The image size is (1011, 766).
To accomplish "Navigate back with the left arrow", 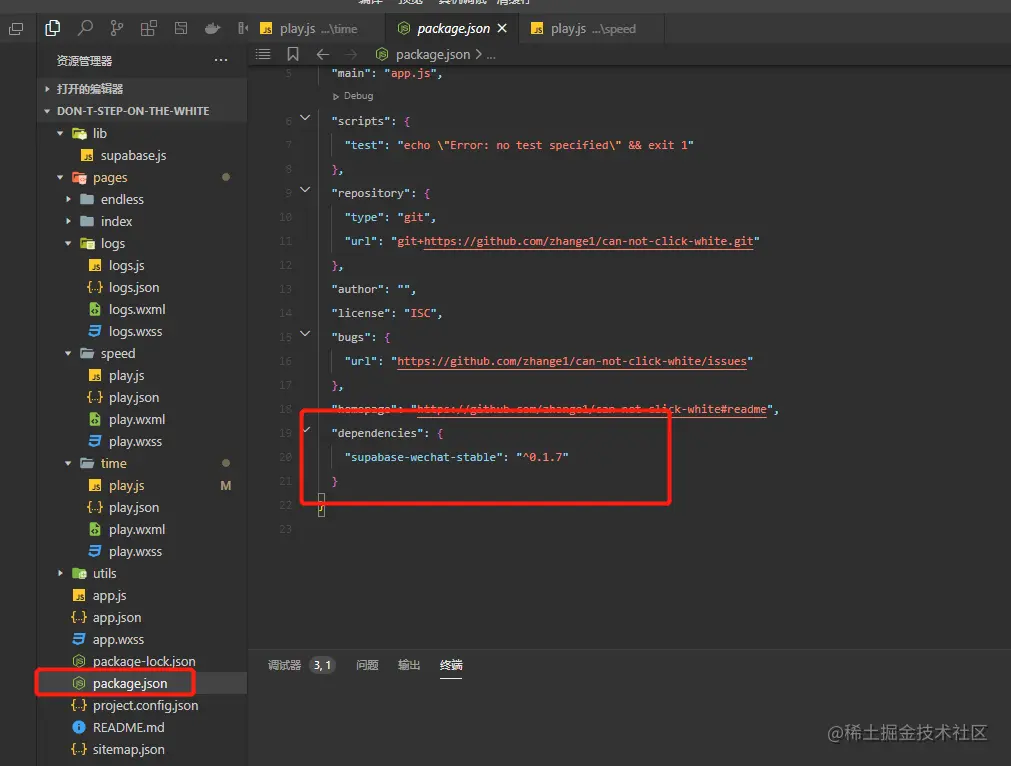I will pyautogui.click(x=322, y=54).
